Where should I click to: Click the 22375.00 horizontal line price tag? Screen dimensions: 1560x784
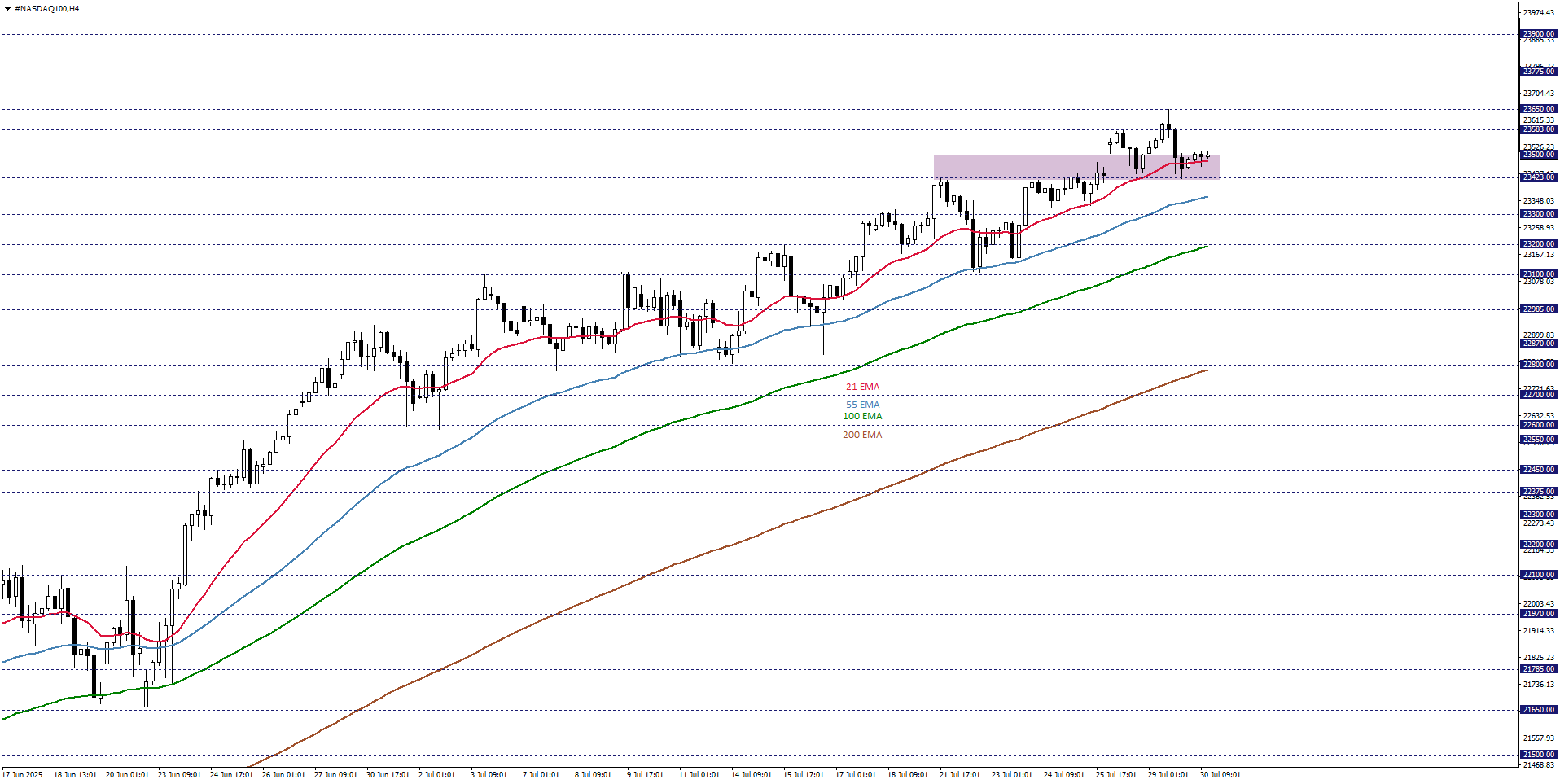(1539, 492)
